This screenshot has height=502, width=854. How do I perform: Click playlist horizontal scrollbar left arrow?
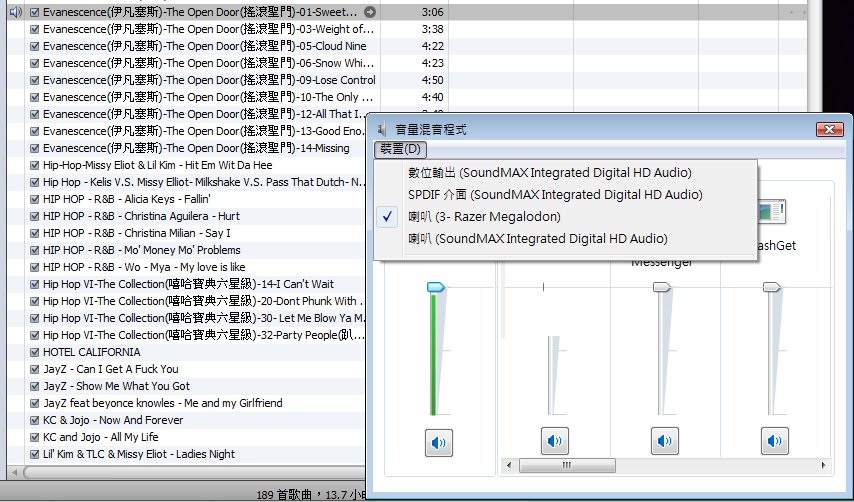click(x=15, y=472)
